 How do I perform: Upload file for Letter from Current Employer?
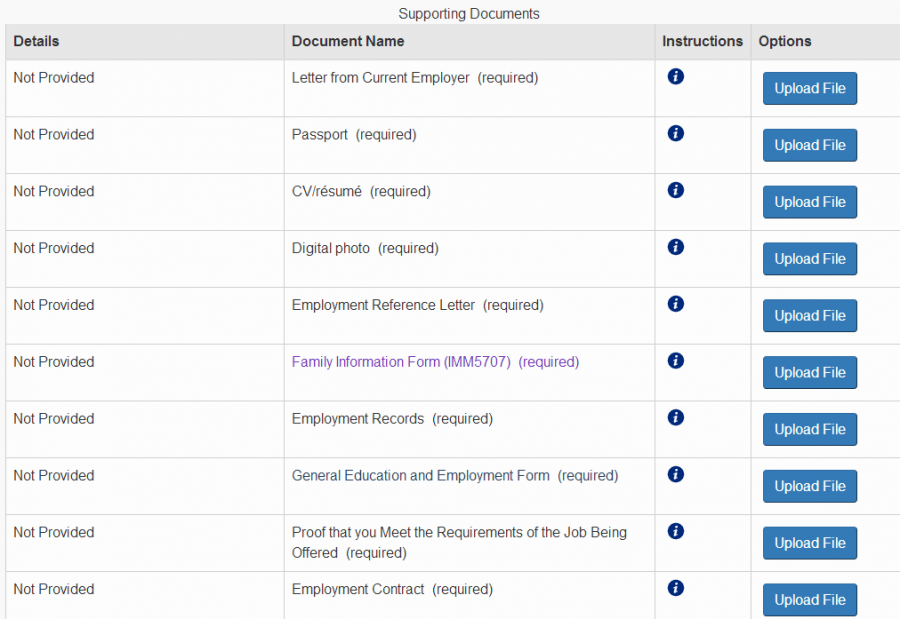809,89
